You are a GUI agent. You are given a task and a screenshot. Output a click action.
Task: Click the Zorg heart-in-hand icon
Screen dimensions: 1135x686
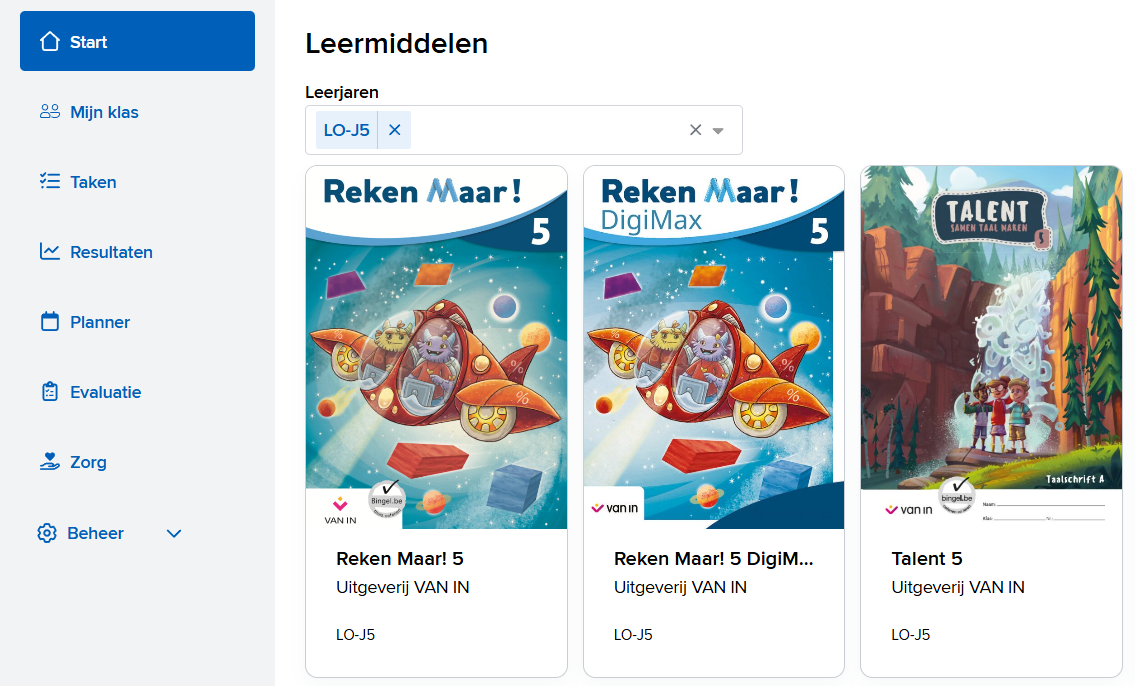(x=50, y=462)
